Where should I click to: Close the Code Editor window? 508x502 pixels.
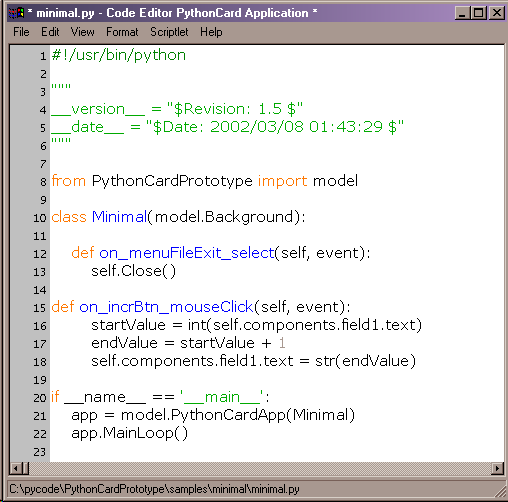tap(497, 13)
